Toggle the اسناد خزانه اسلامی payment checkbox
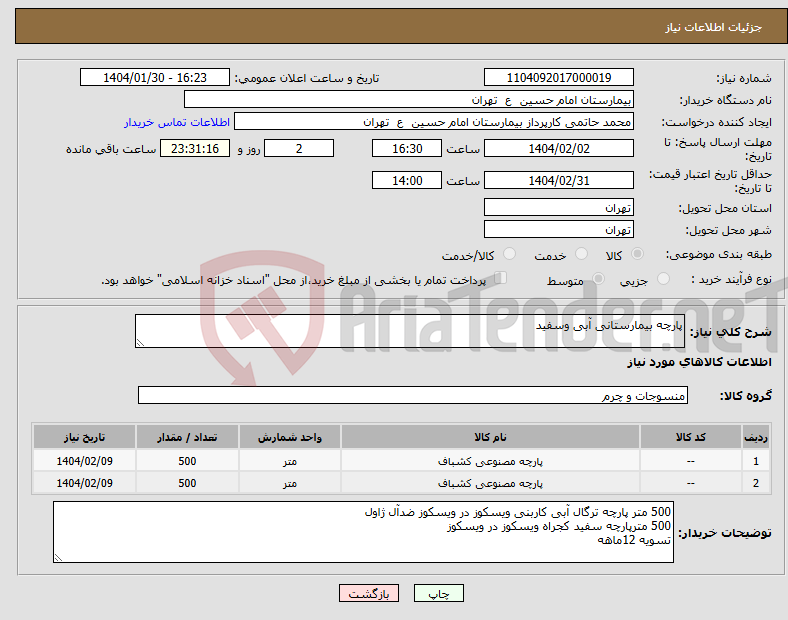Image resolution: width=788 pixels, height=620 pixels. (x=501, y=278)
